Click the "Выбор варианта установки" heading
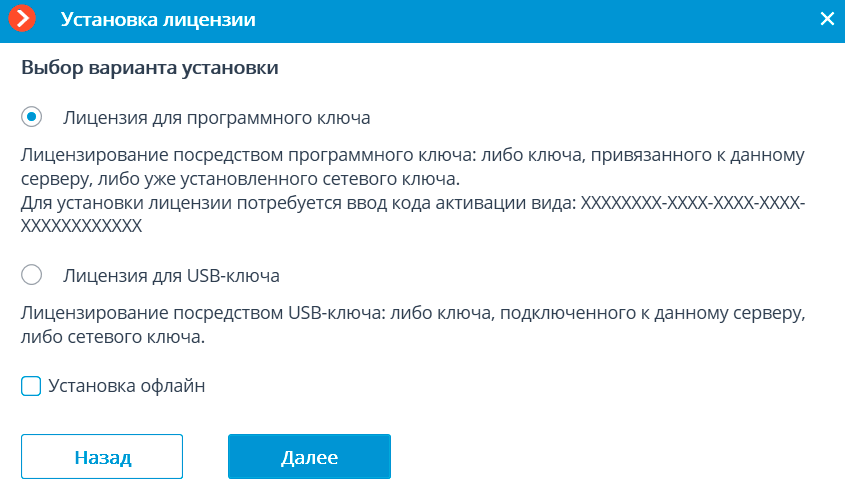 click(149, 70)
